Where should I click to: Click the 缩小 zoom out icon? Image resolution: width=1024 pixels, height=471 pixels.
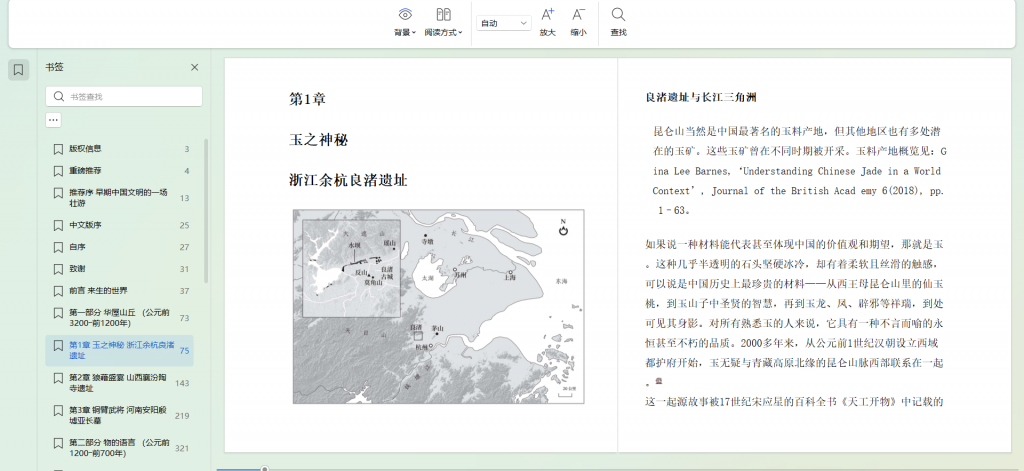(578, 22)
